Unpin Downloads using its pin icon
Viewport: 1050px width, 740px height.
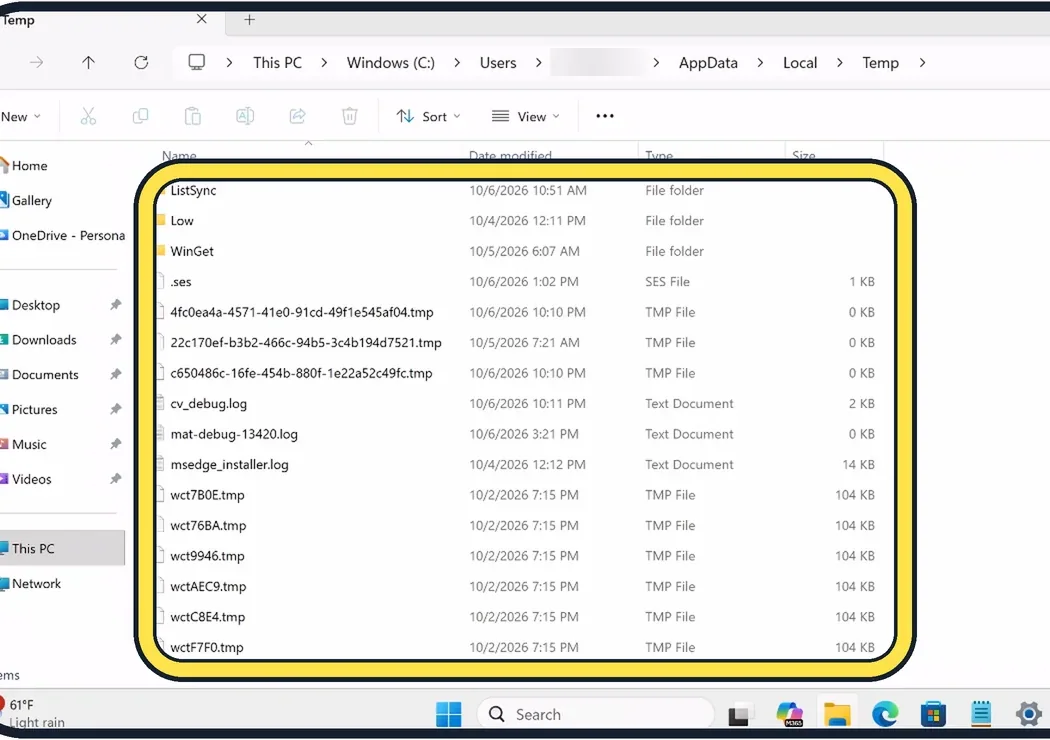click(x=116, y=340)
